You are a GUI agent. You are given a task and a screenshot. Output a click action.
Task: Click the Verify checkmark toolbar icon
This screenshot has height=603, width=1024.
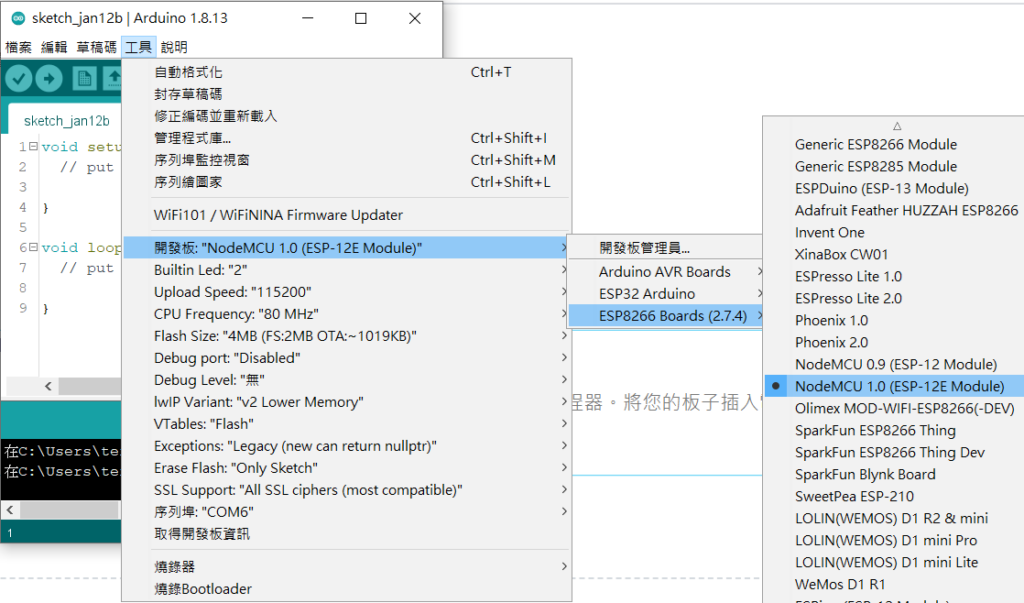19,78
